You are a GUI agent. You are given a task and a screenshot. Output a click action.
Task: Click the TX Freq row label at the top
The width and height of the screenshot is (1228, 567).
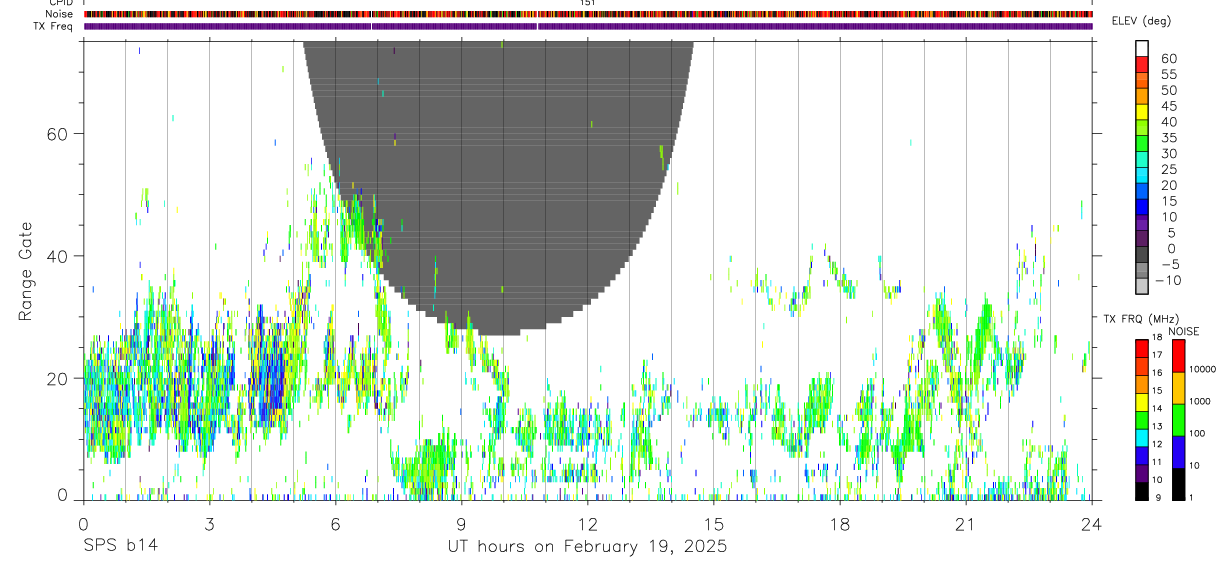pos(53,26)
